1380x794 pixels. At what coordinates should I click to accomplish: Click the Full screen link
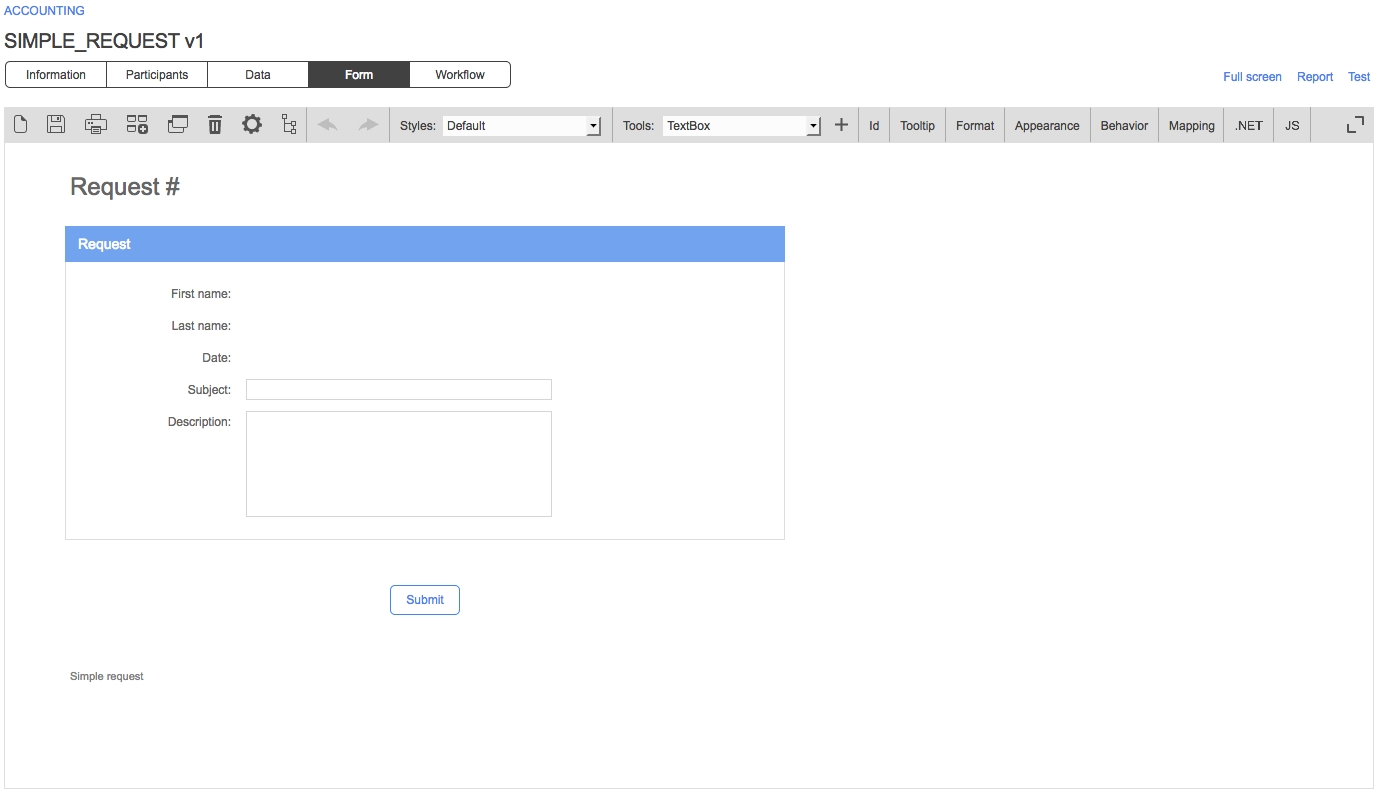[1252, 77]
